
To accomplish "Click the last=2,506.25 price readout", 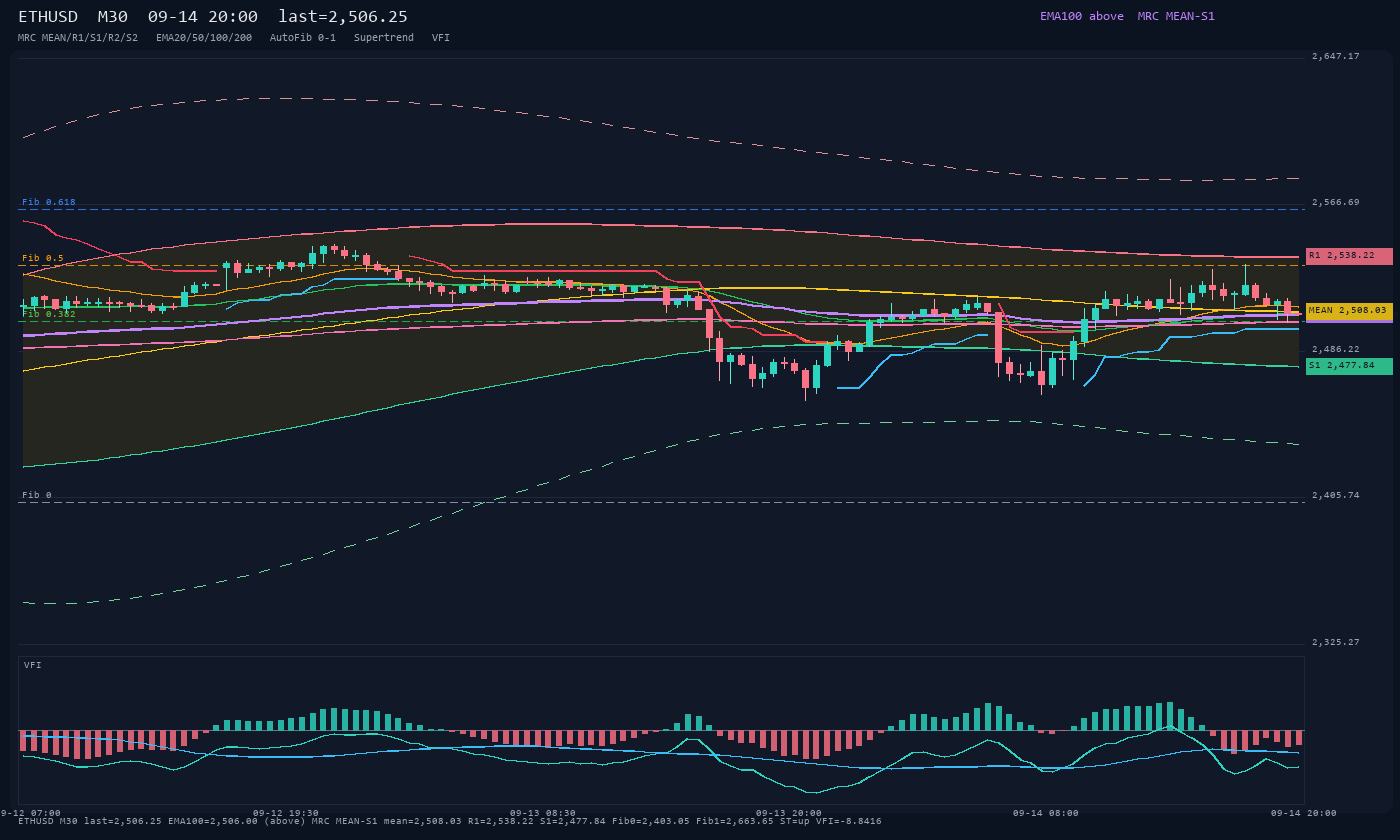I will click(343, 17).
